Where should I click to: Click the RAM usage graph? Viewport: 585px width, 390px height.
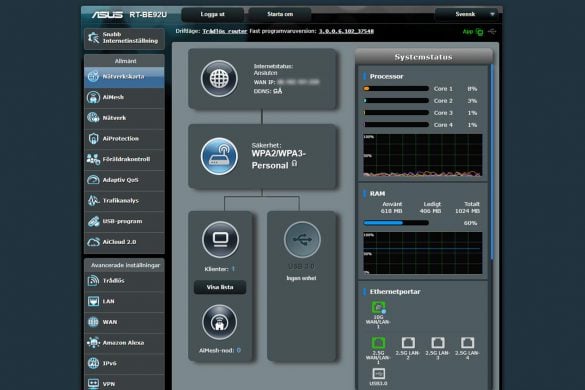423,253
